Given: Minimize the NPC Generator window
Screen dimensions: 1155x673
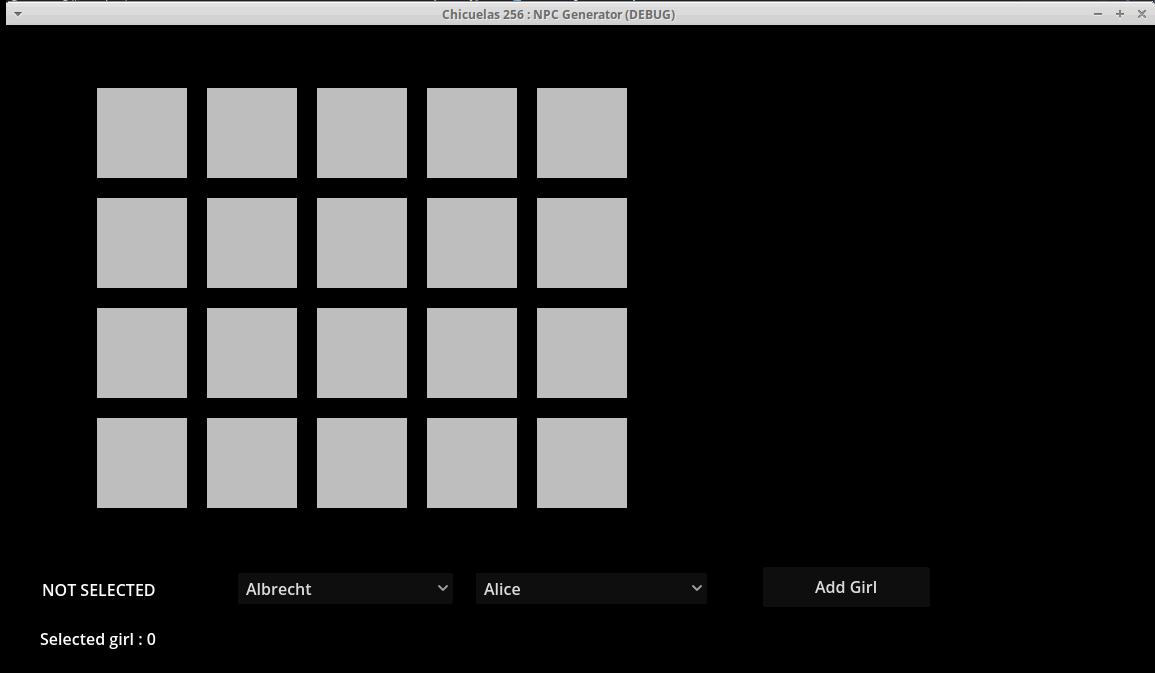Looking at the screenshot, I should [1098, 14].
